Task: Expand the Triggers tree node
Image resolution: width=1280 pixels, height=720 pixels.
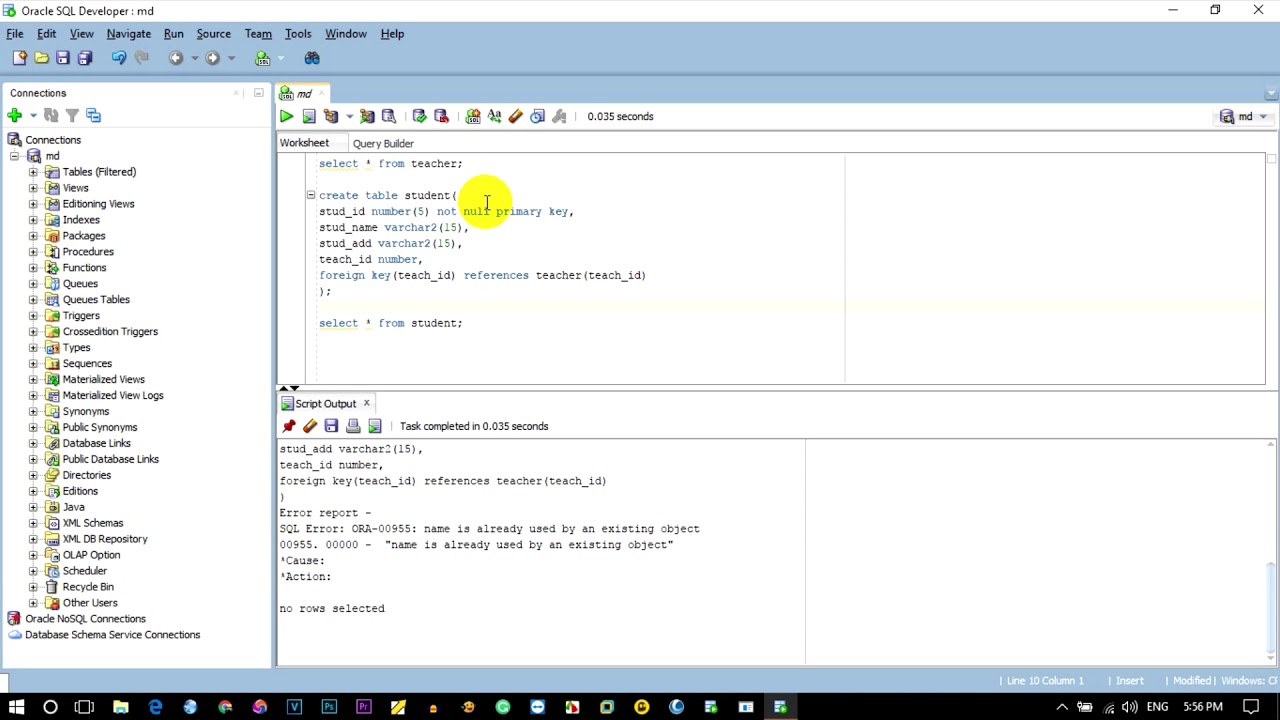Action: point(33,316)
